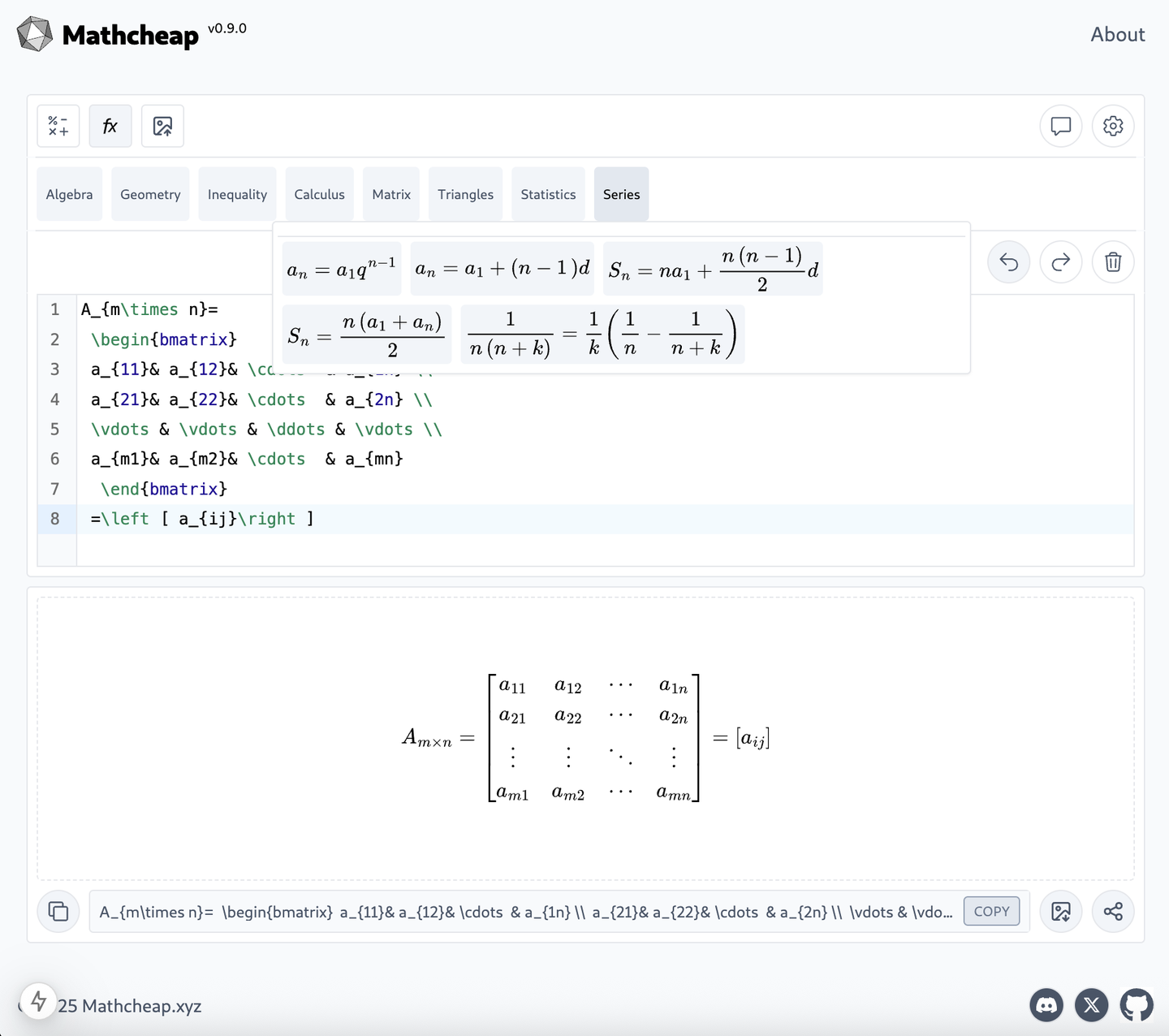Viewport: 1169px width, 1036px height.
Task: Switch to the Statistics tab
Action: 548,194
